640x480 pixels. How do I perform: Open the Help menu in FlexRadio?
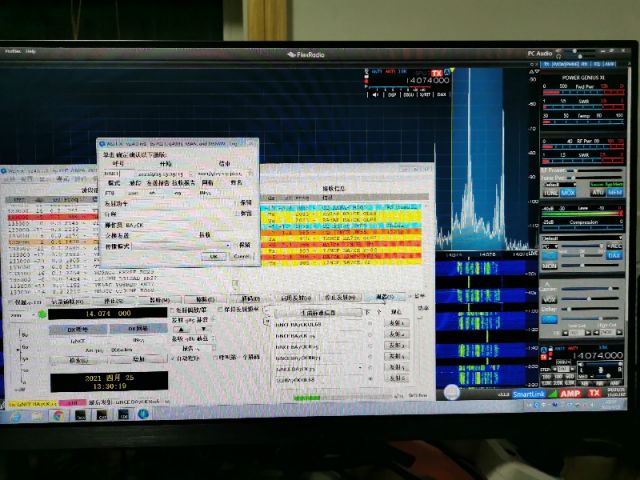pos(31,51)
